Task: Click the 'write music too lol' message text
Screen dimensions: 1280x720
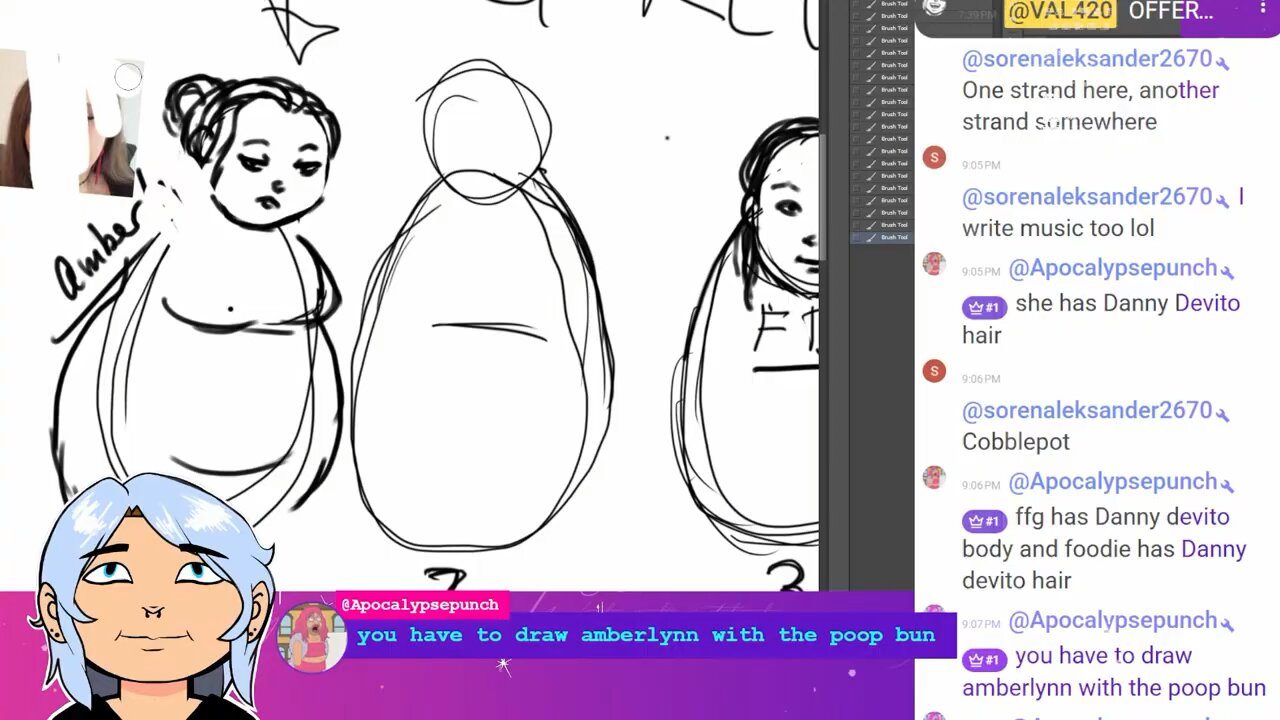Action: point(1058,228)
